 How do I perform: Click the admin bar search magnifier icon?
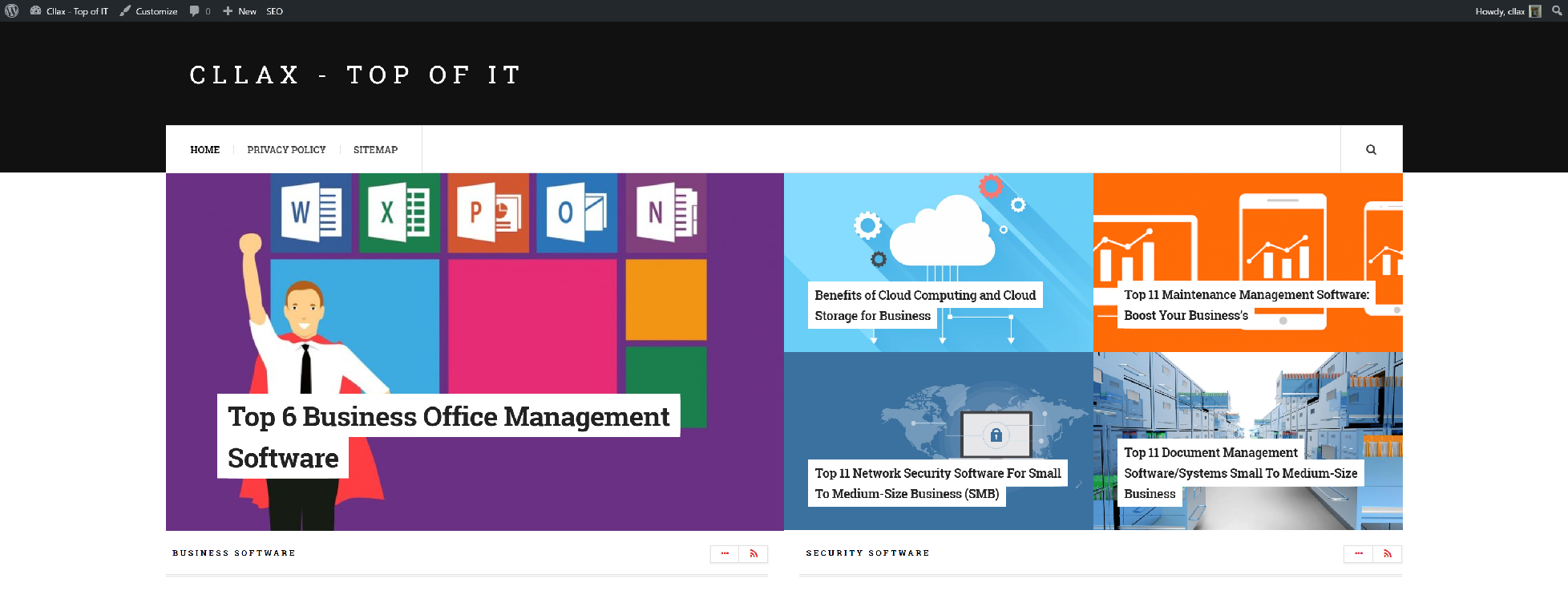click(1557, 11)
